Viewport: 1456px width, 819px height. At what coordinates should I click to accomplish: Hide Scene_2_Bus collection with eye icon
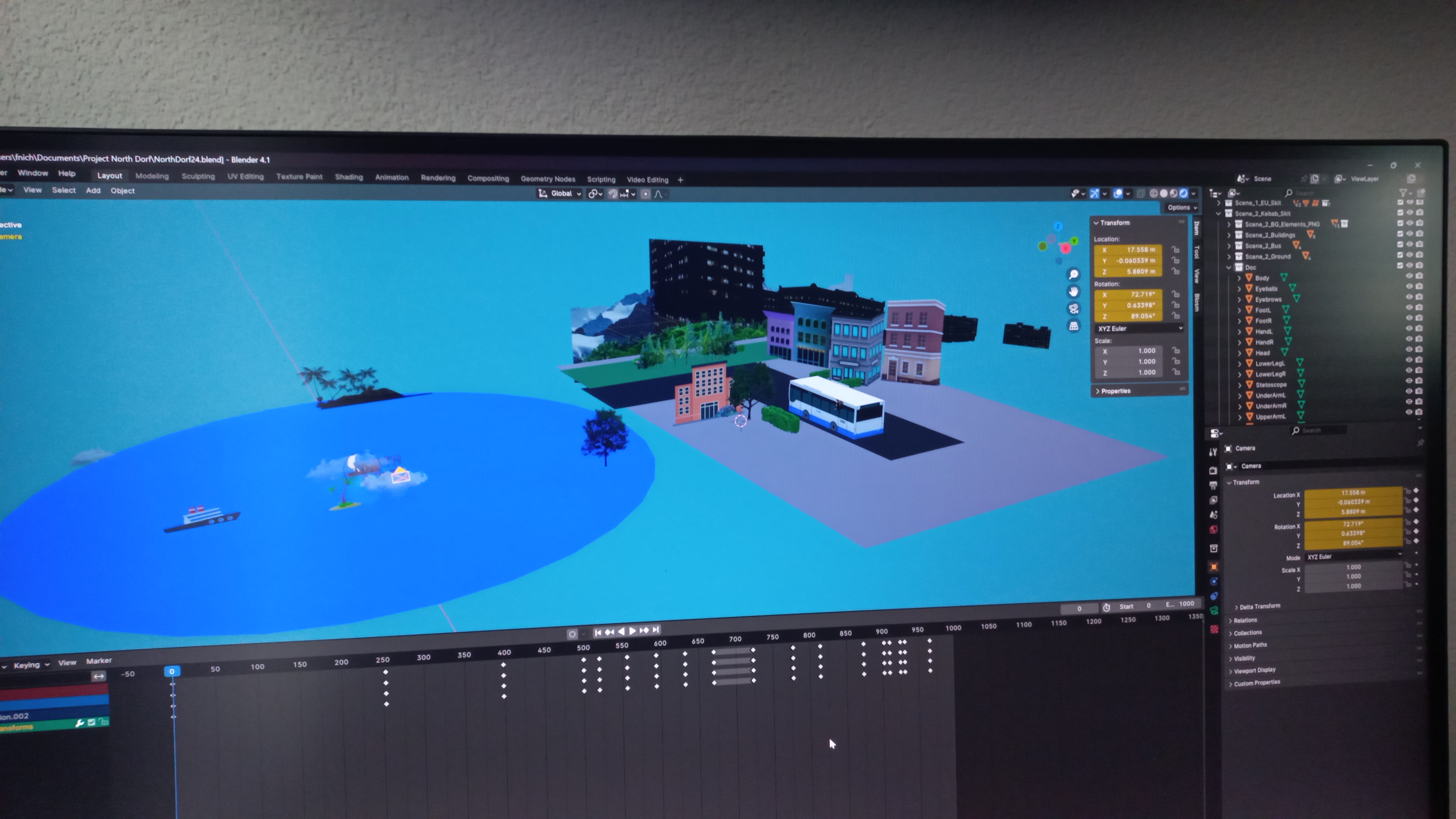pyautogui.click(x=1410, y=245)
